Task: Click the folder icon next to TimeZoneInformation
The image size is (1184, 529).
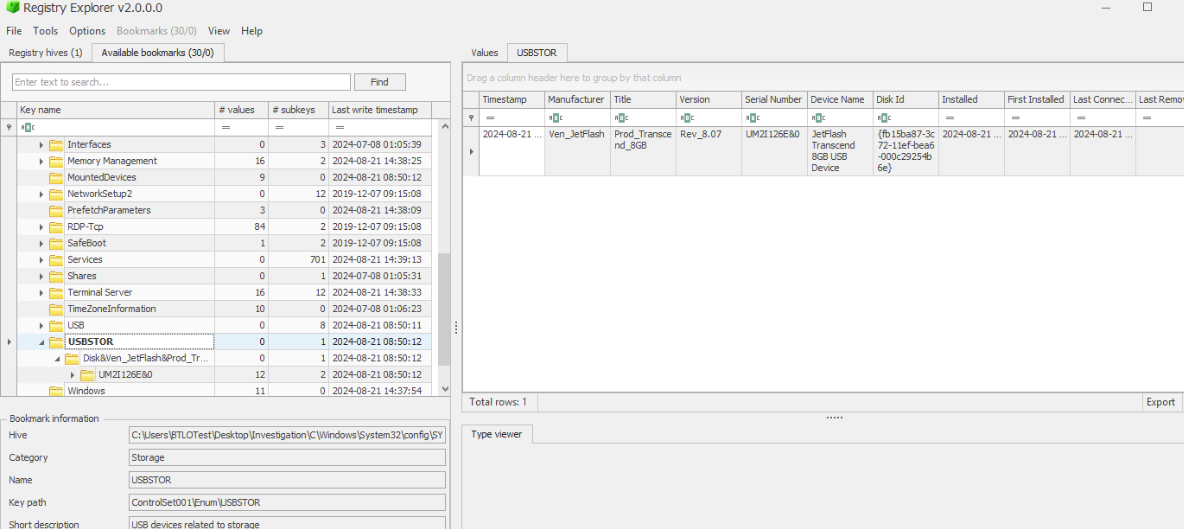Action: (x=56, y=309)
